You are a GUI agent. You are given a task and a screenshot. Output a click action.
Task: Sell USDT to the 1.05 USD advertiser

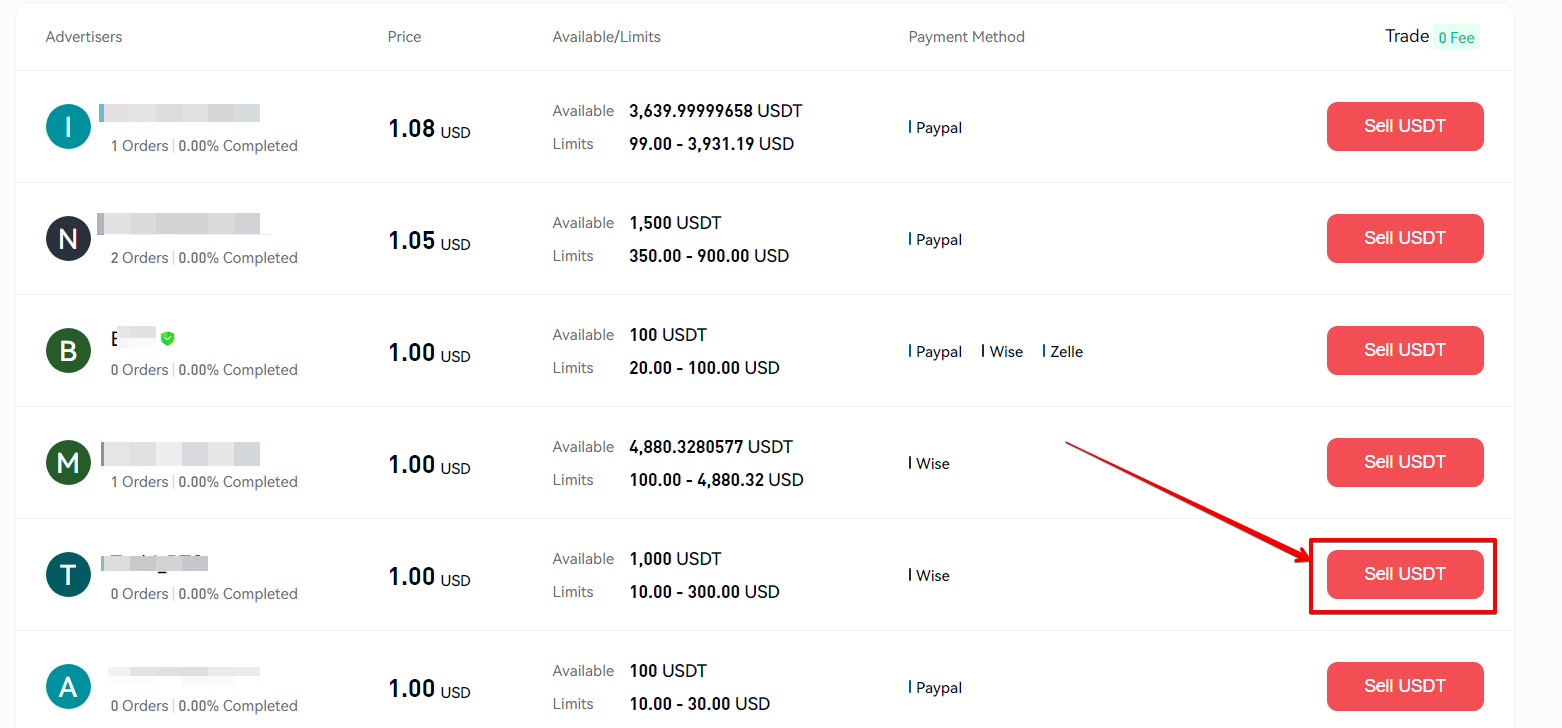tap(1405, 238)
